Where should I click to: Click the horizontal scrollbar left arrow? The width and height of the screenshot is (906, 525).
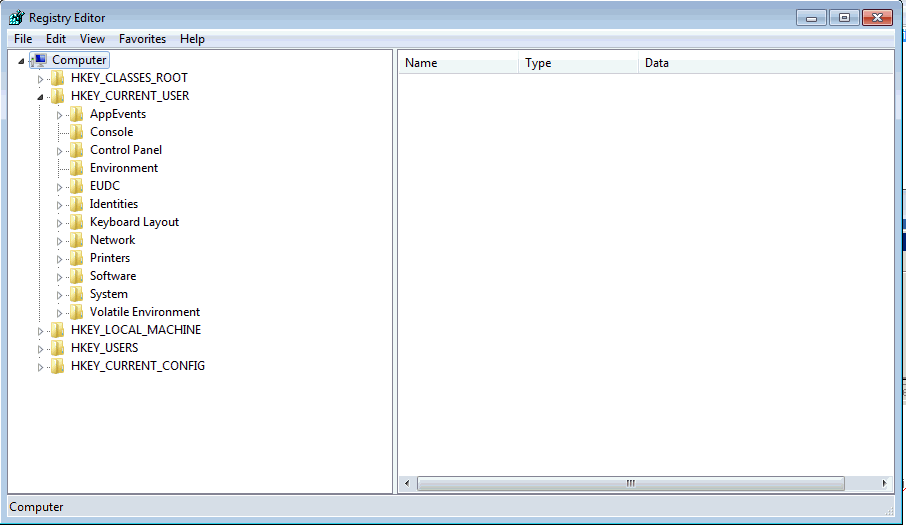pyautogui.click(x=407, y=483)
